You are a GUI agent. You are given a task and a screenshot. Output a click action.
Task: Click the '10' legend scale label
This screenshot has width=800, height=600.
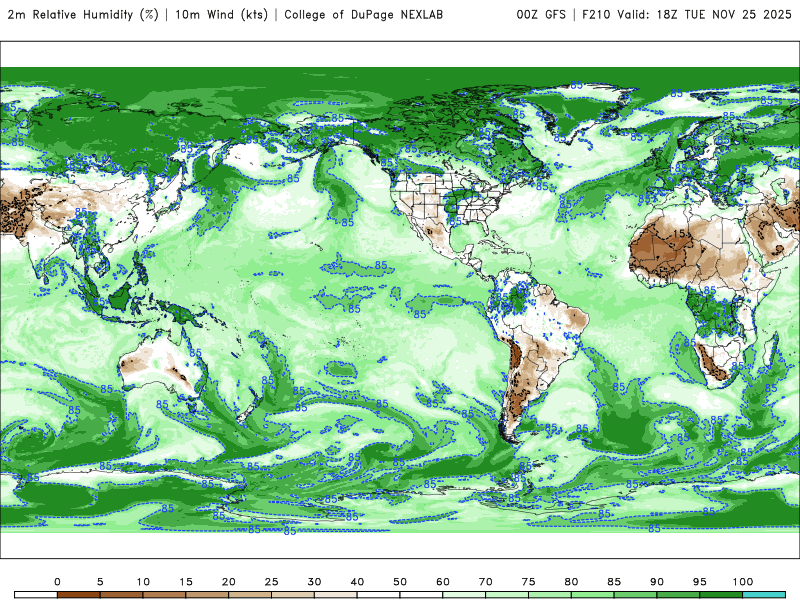pyautogui.click(x=143, y=582)
